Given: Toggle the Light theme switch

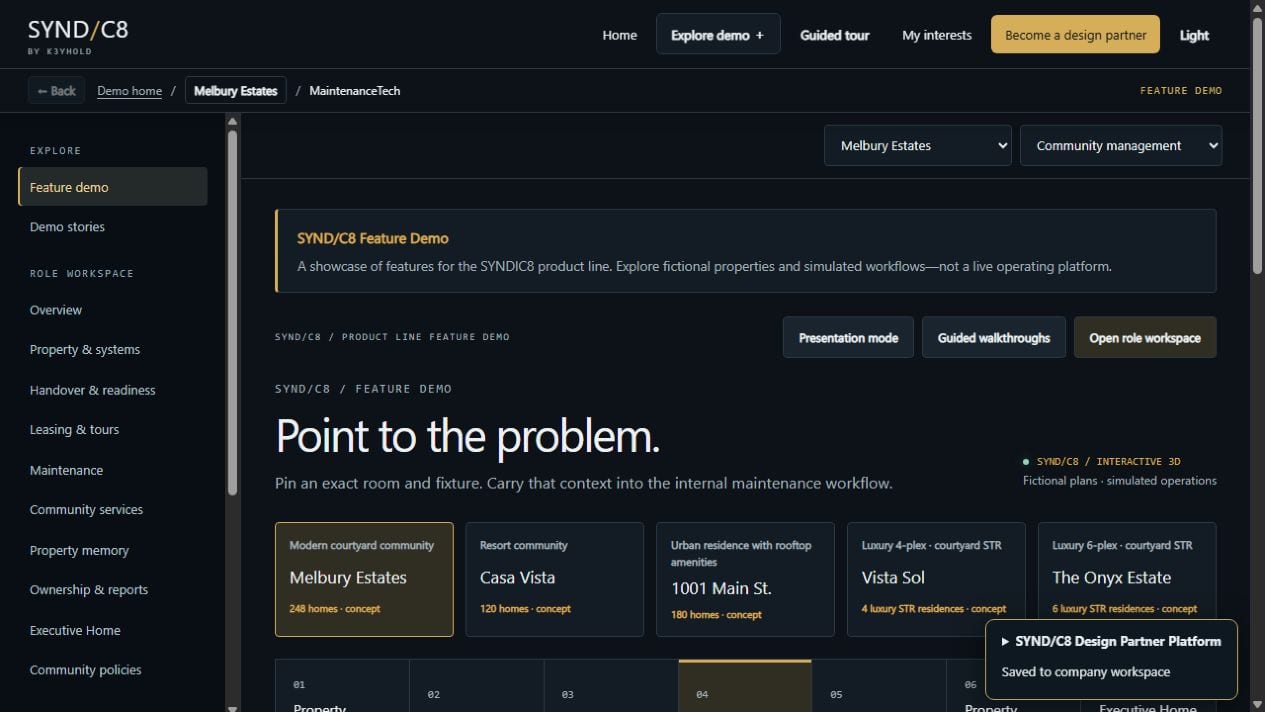Looking at the screenshot, I should pyautogui.click(x=1194, y=35).
